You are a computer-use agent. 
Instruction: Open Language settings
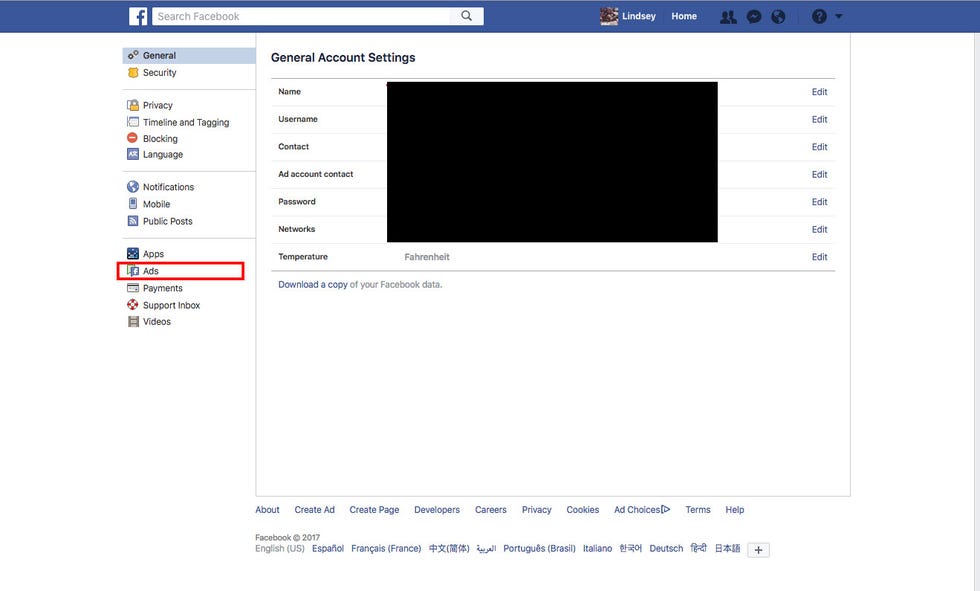click(162, 154)
